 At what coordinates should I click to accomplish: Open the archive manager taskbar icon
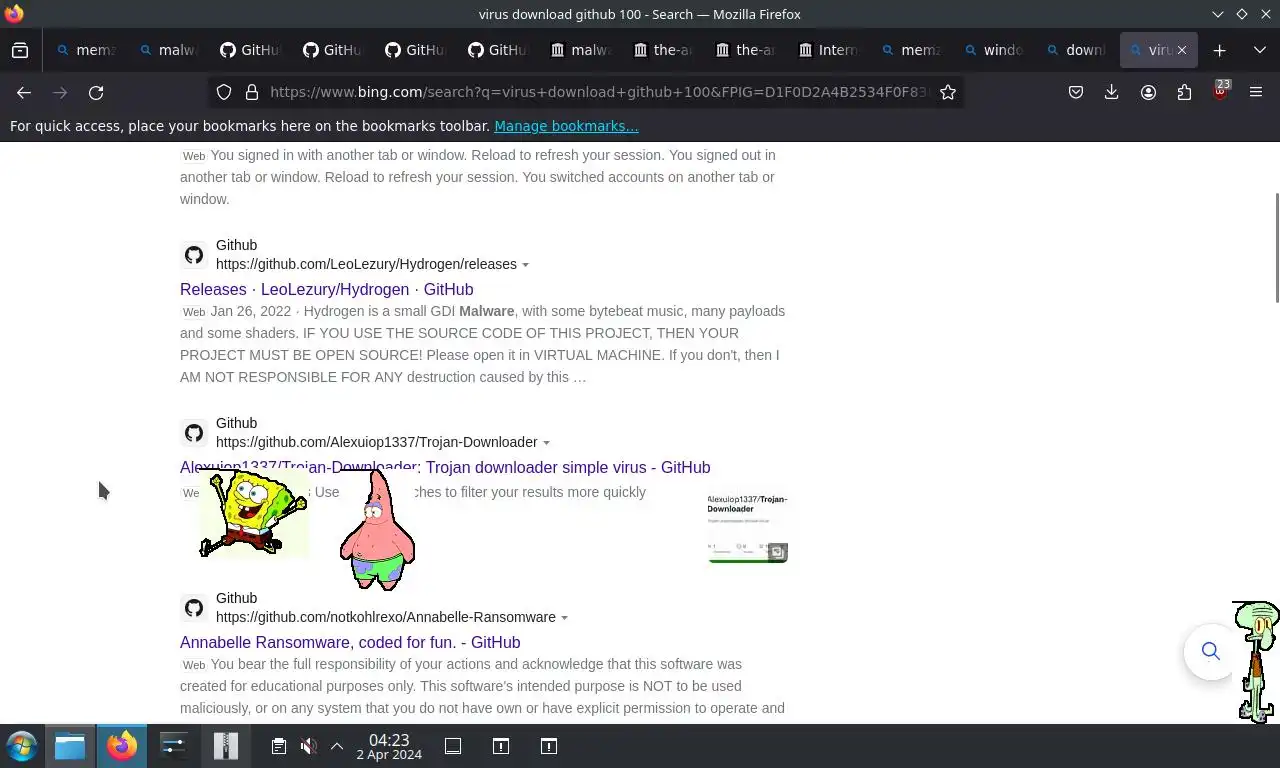226,746
